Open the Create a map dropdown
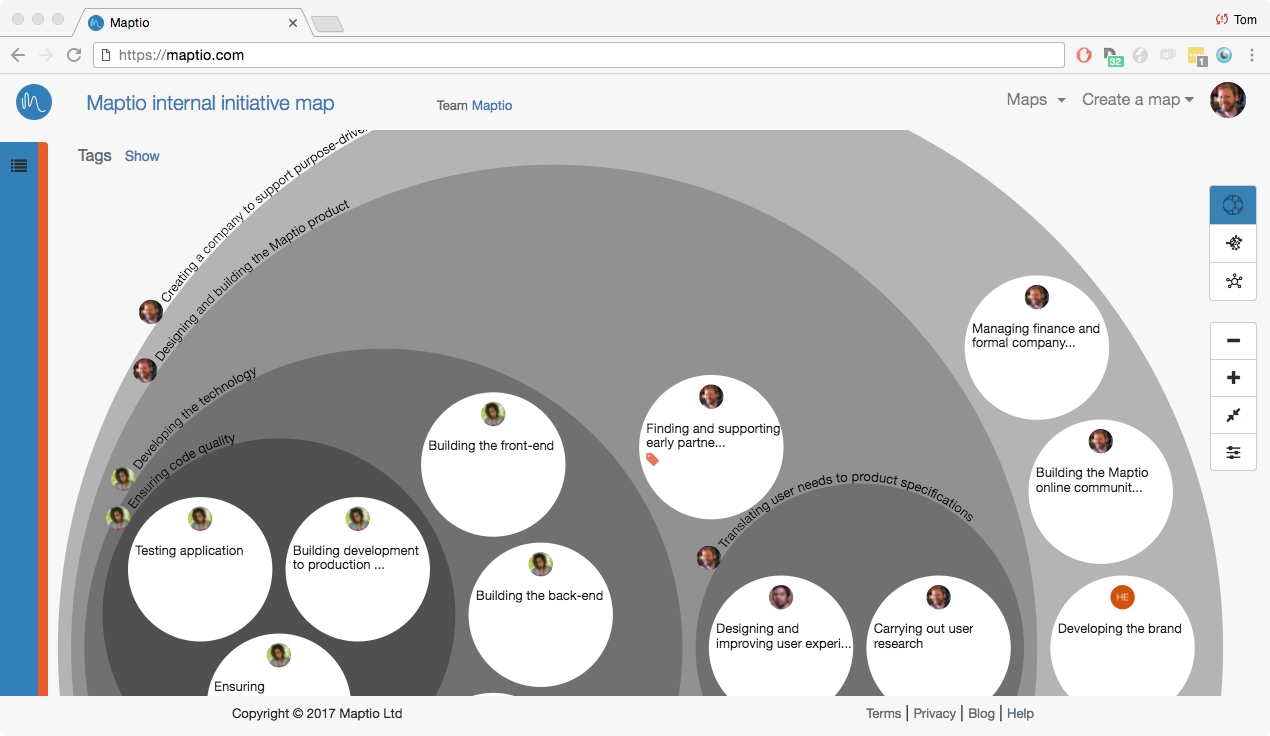This screenshot has width=1270, height=736. tap(1138, 100)
